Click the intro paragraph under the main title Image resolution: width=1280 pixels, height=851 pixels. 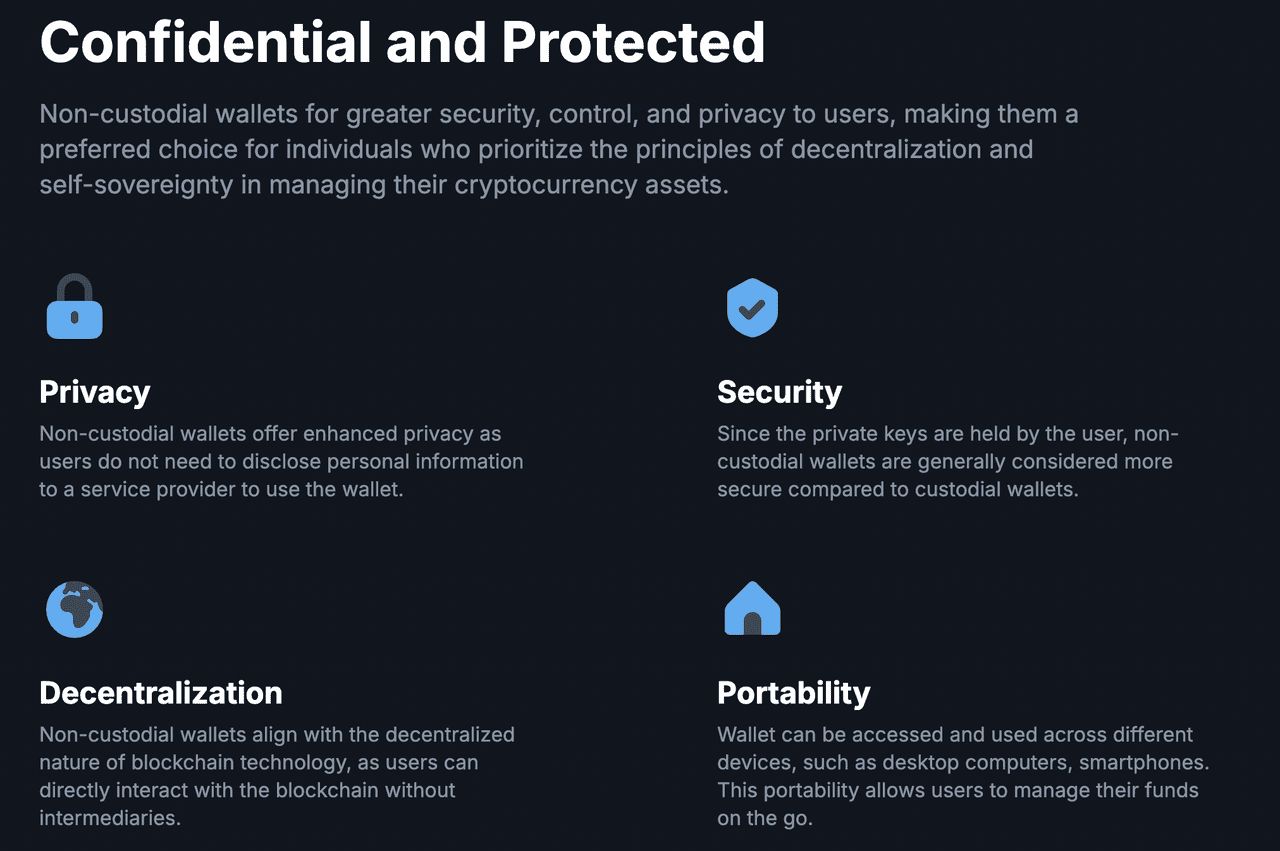point(558,150)
